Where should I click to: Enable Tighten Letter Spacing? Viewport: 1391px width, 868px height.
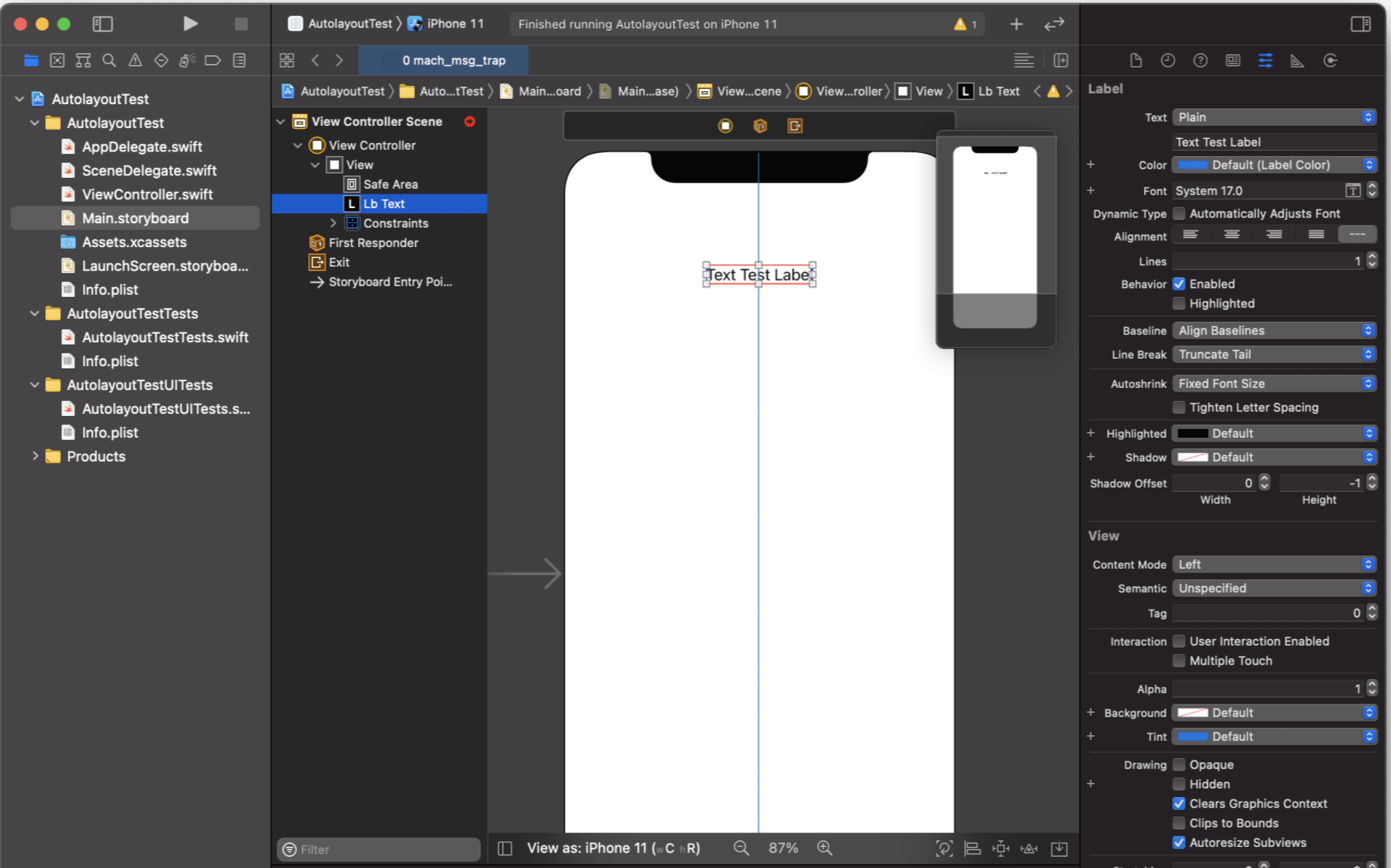pyautogui.click(x=1179, y=408)
